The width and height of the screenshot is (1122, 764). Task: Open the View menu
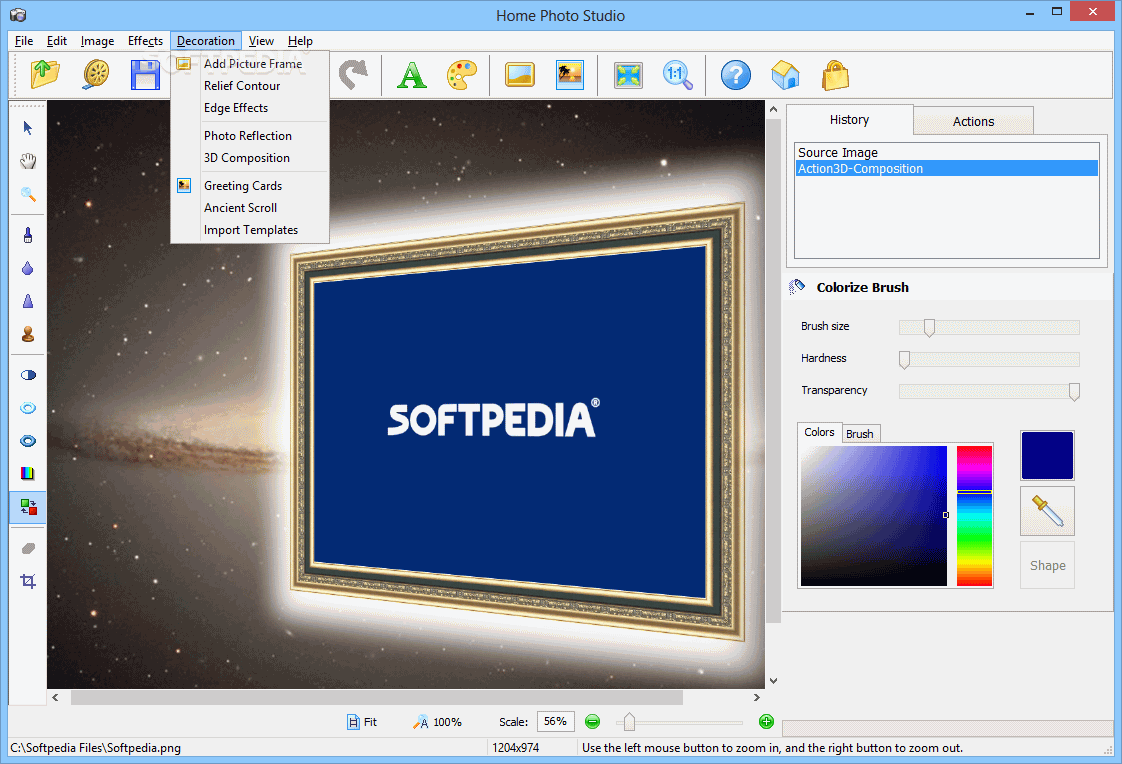click(261, 41)
